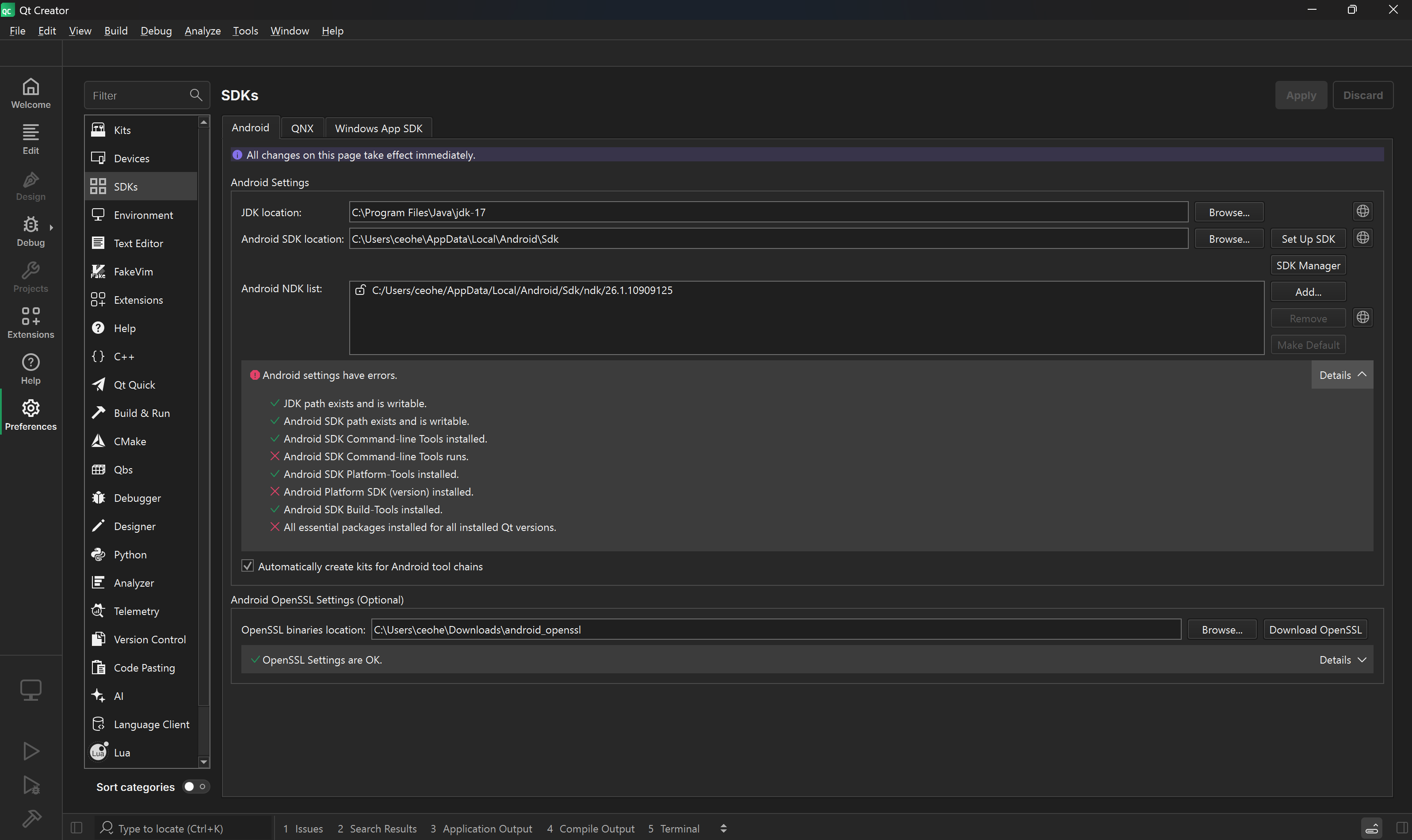Viewport: 1412px width, 840px height.
Task: Open the Build menu
Action: click(116, 31)
